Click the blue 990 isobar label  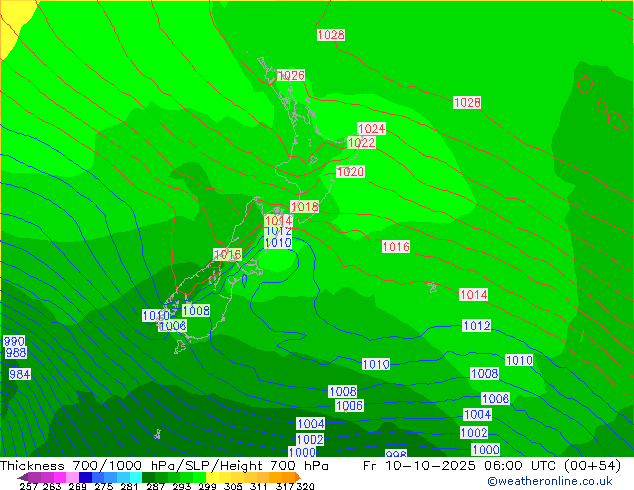click(14, 341)
